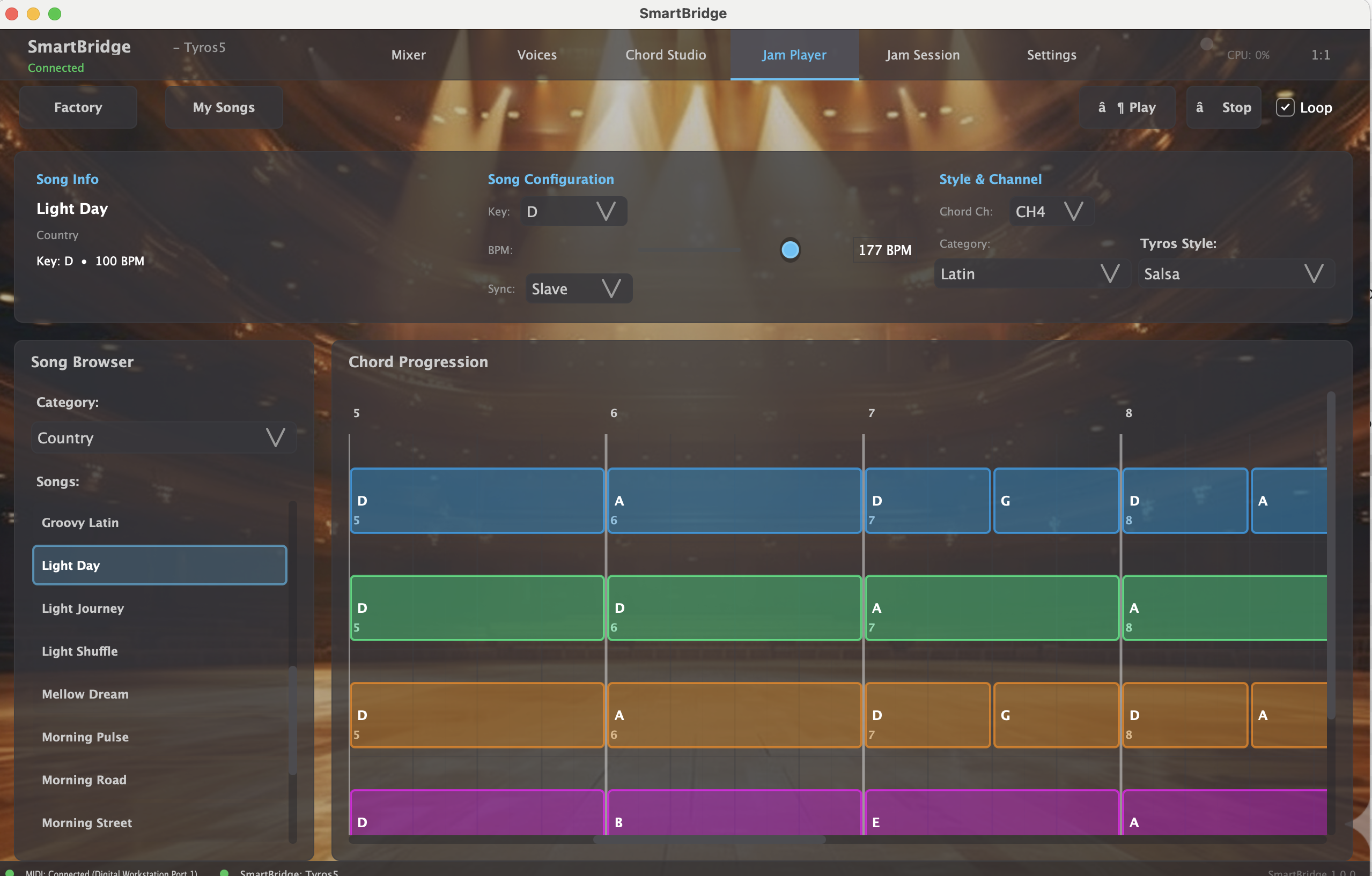Viewport: 1372px width, 876px height.
Task: Open the Chord Ch CH4 dropdown
Action: pyautogui.click(x=1073, y=211)
